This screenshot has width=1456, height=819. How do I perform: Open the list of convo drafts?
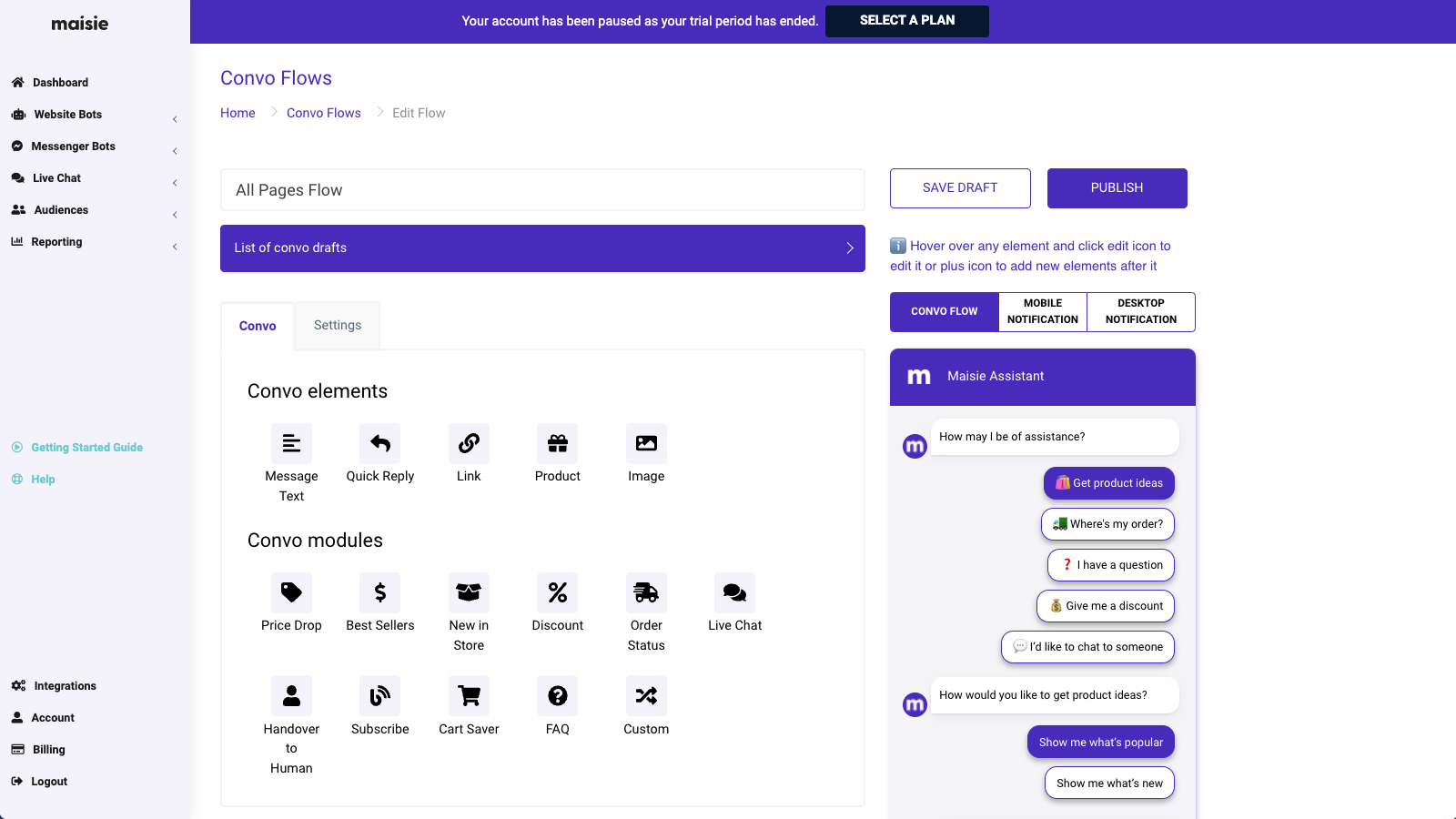click(542, 248)
